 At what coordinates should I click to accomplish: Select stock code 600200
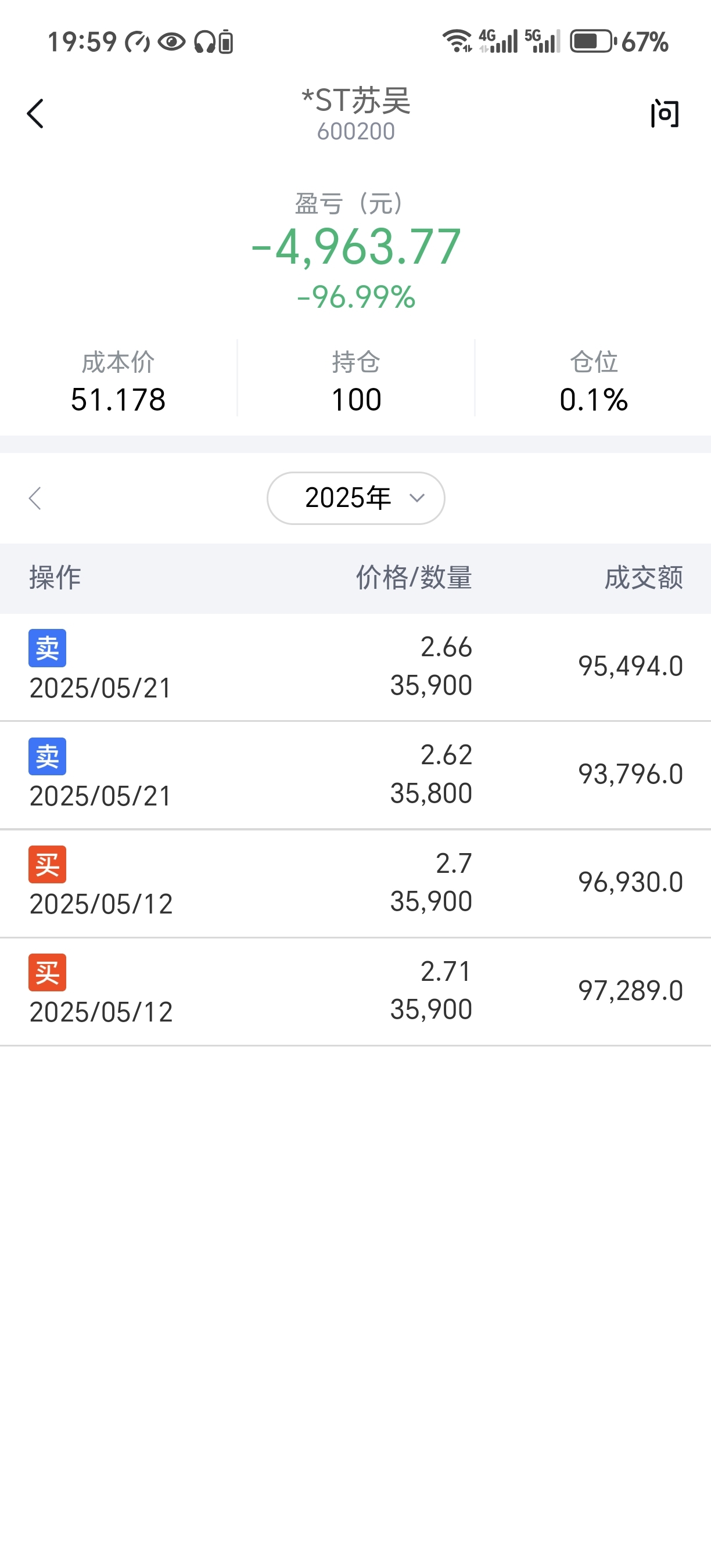(356, 131)
